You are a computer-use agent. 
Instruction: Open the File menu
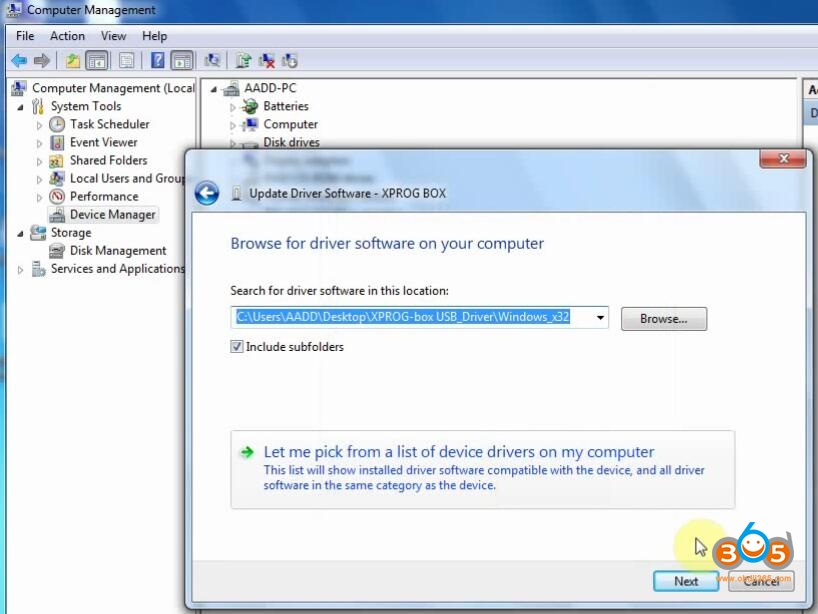[x=25, y=36]
